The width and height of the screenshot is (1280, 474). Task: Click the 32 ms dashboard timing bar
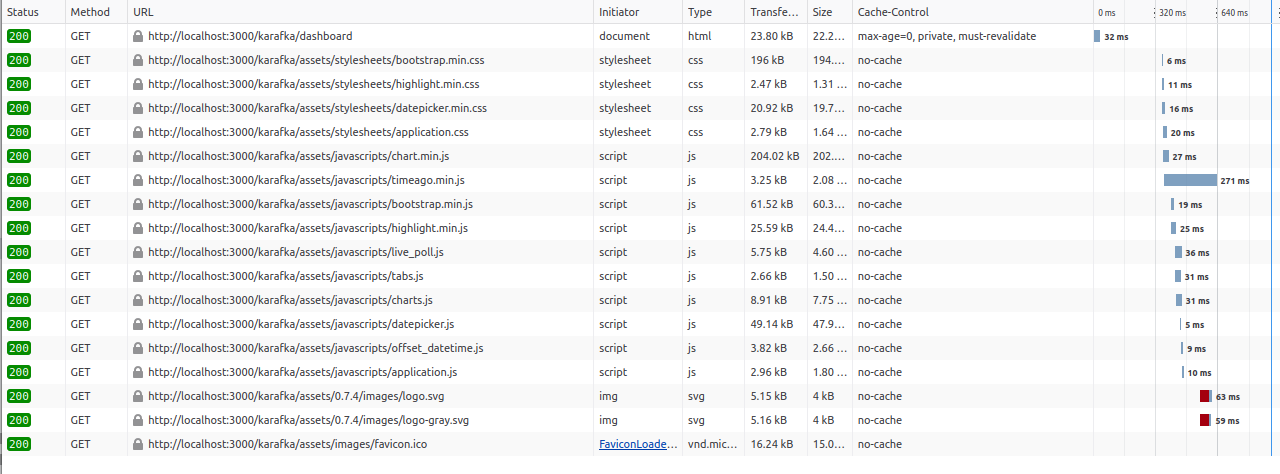1097,36
